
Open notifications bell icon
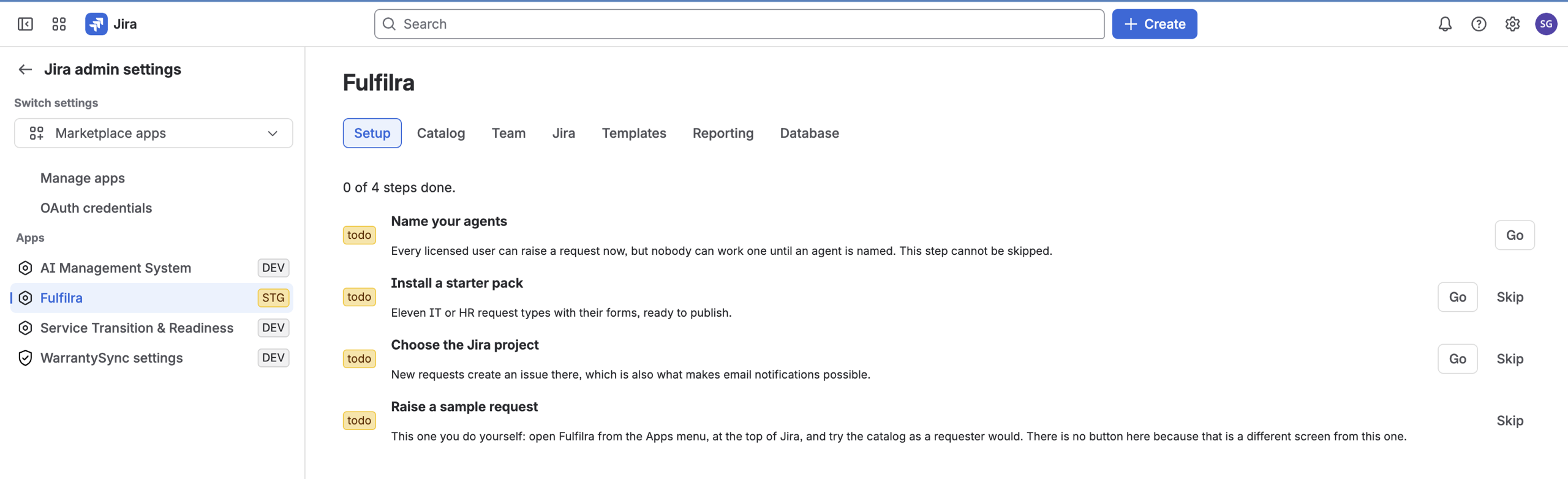pos(1445,24)
